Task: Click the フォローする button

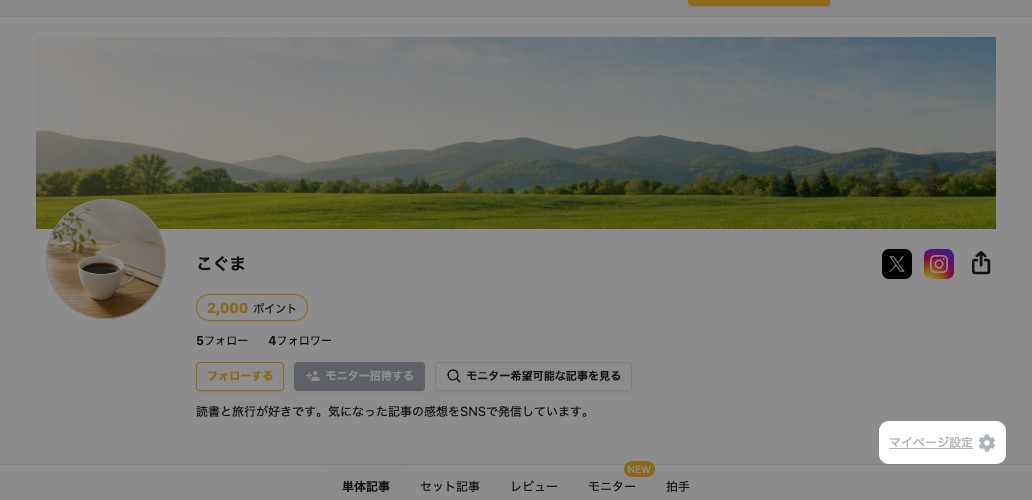Action: coord(240,376)
